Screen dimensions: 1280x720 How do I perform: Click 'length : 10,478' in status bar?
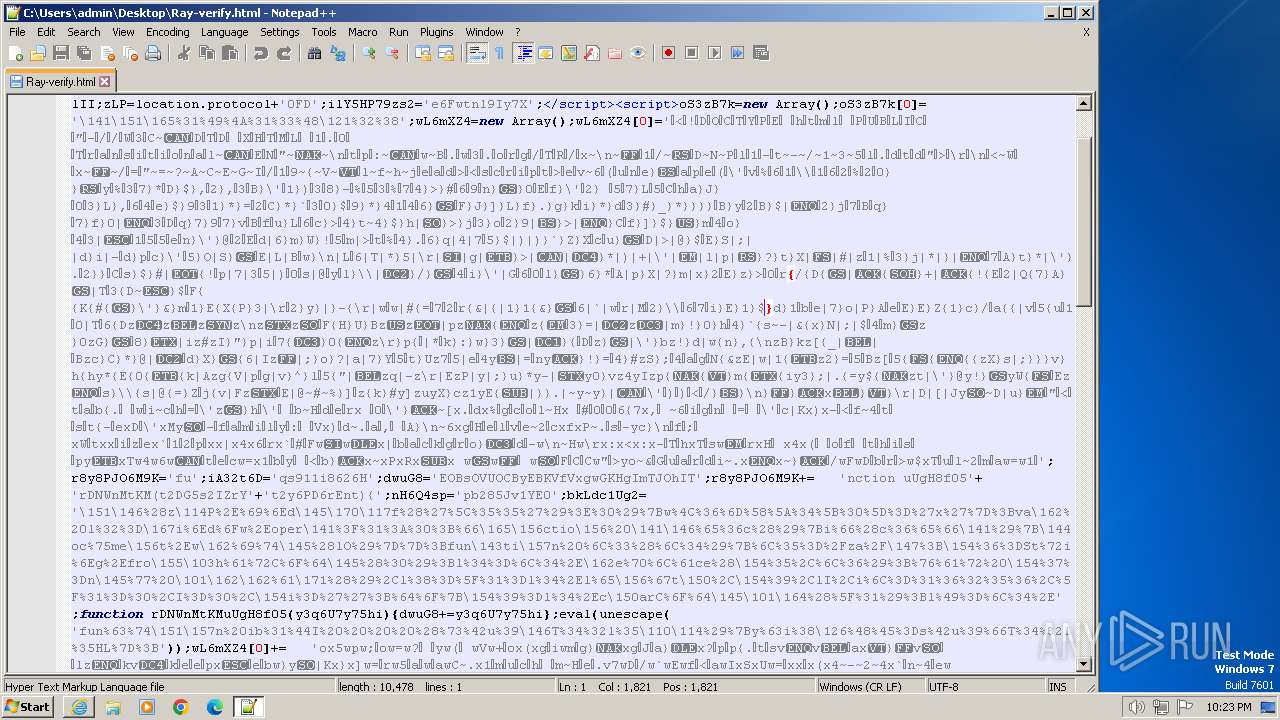coord(376,687)
